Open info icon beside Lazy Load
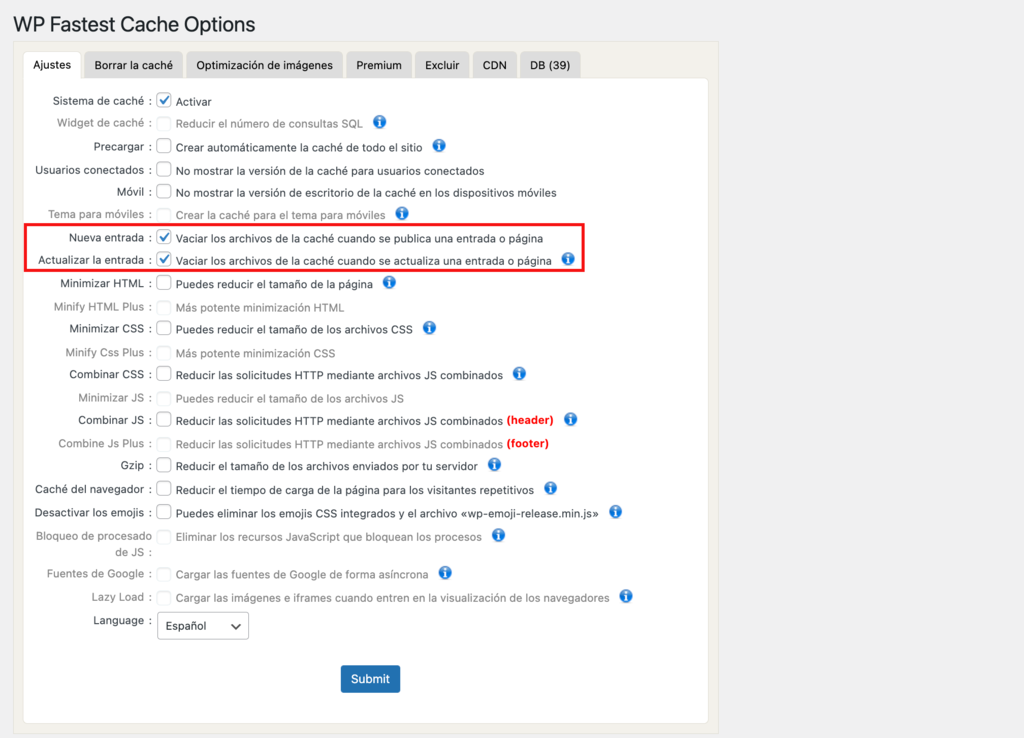Image resolution: width=1024 pixels, height=738 pixels. [x=626, y=596]
